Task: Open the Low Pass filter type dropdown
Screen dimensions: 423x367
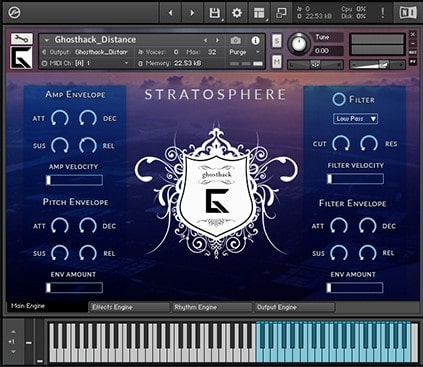Action: (355, 119)
